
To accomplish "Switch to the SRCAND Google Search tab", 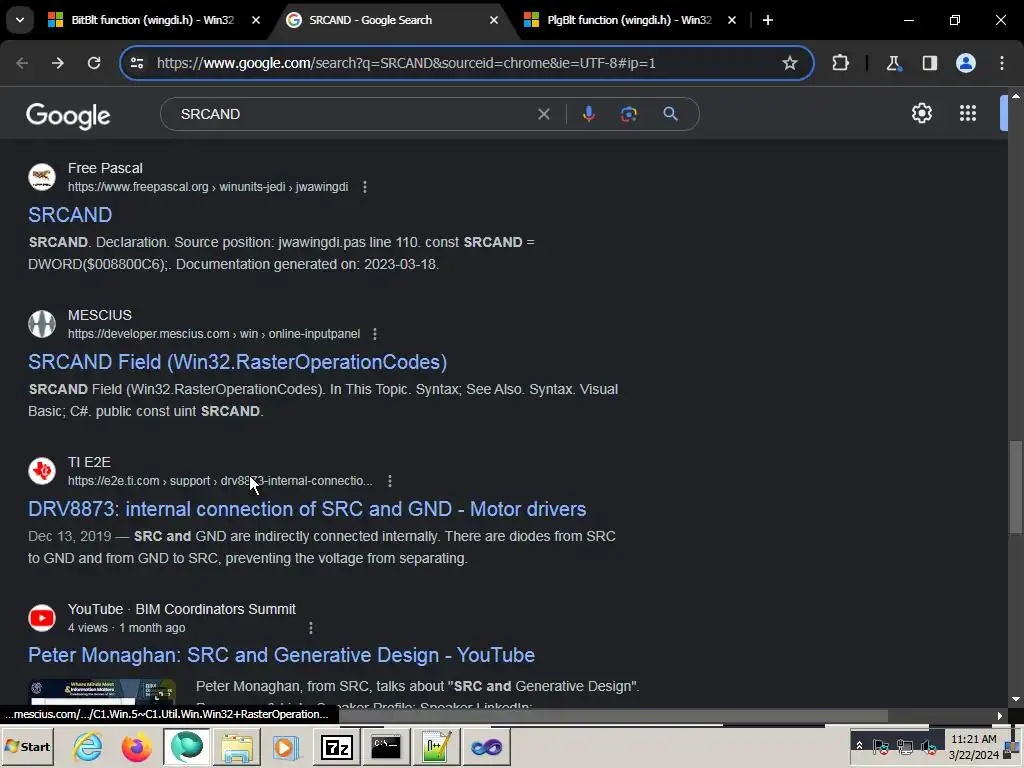I will (x=394, y=20).
